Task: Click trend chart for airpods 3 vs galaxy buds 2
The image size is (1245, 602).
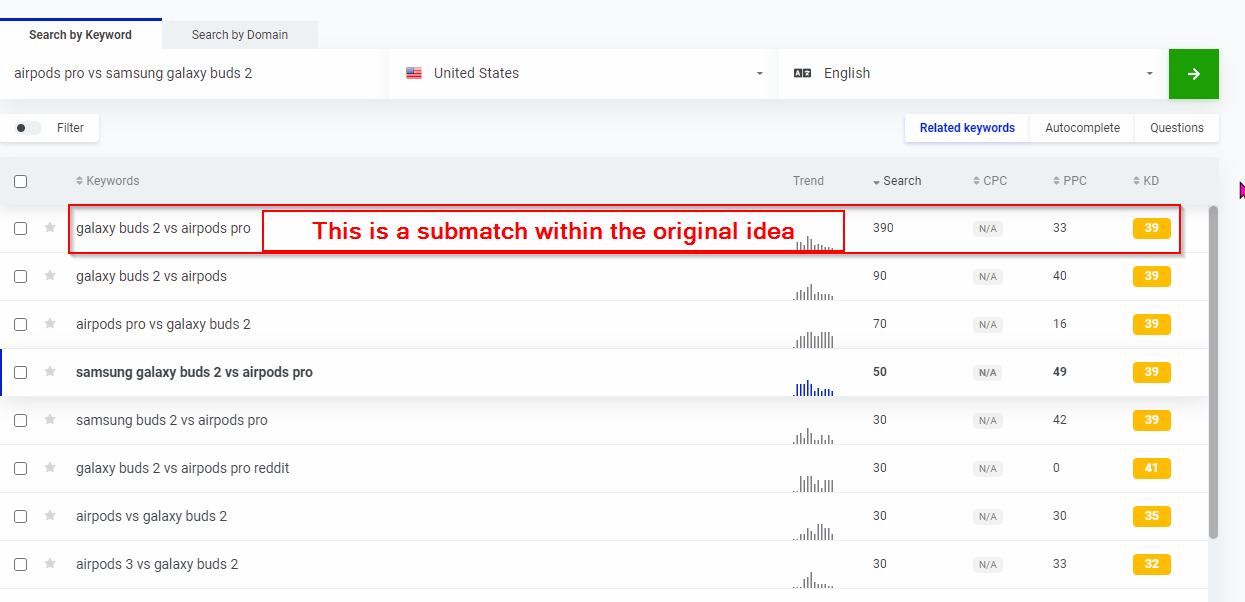Action: tap(813, 579)
